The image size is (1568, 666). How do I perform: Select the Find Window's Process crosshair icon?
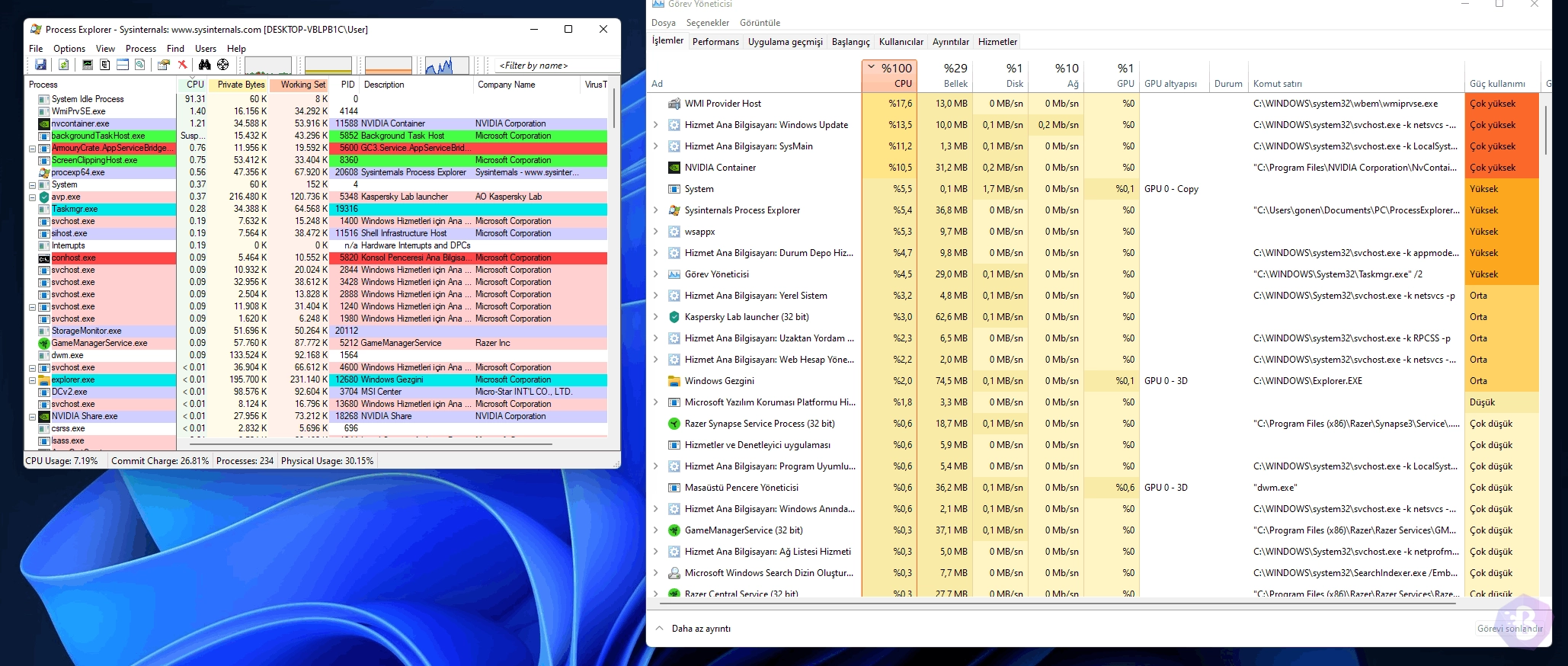(x=223, y=66)
